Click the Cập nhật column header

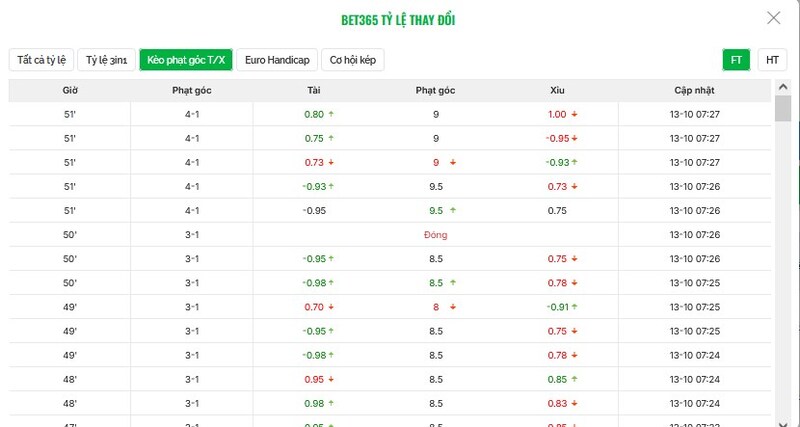(694, 90)
